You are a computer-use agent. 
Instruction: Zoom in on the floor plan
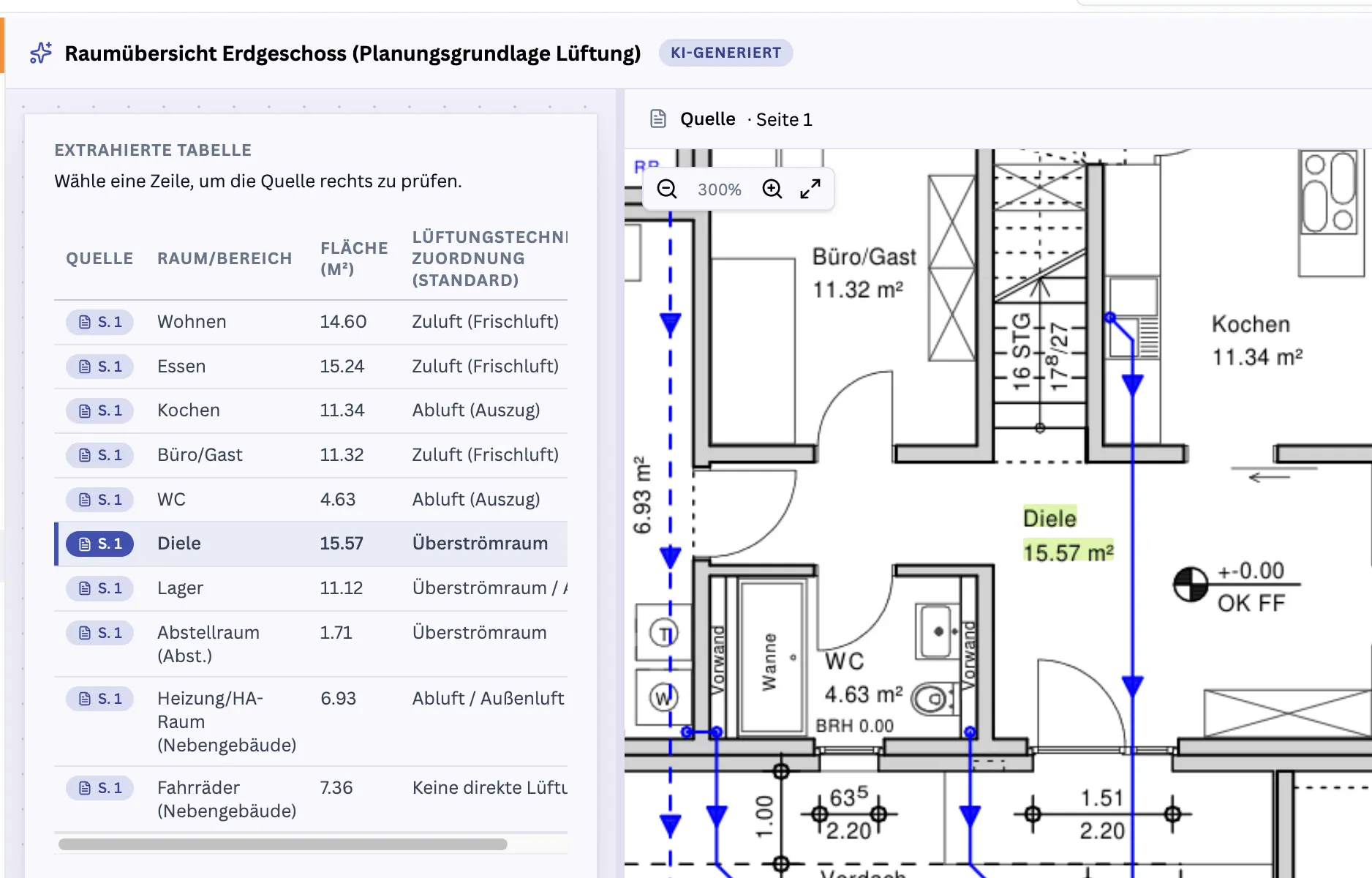[x=772, y=190]
